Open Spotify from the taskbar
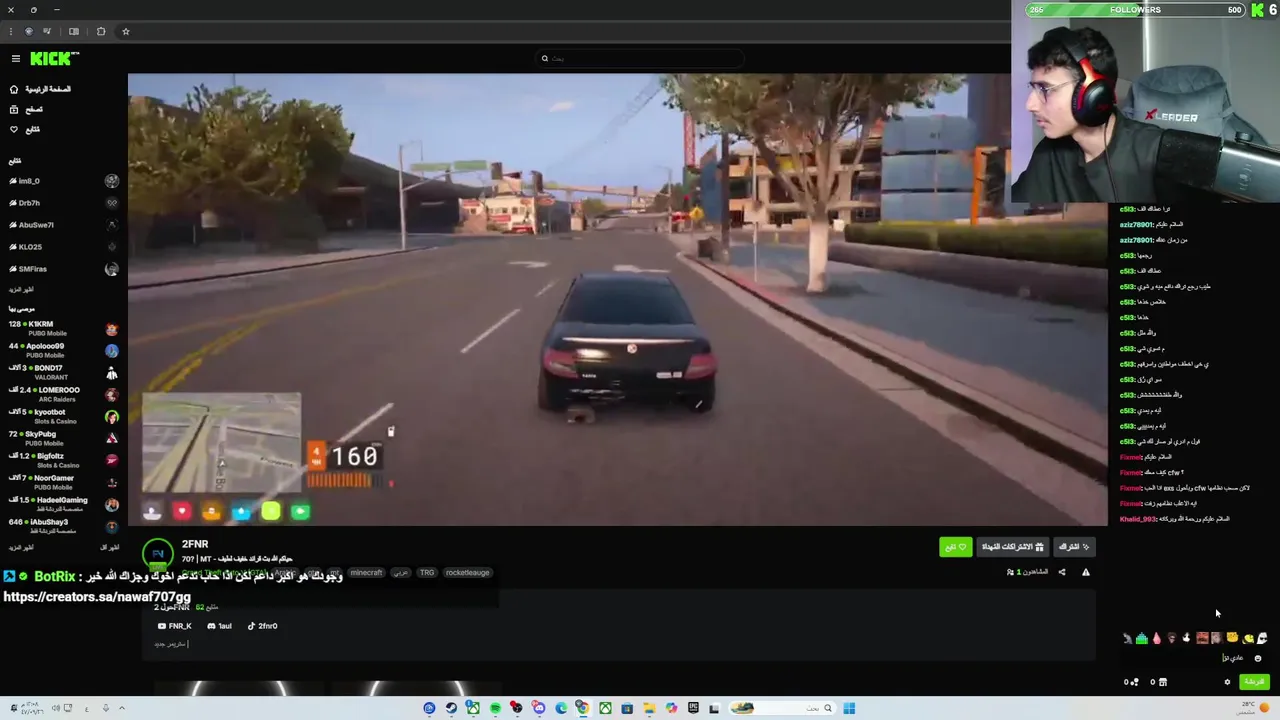The image size is (1280, 720). pyautogui.click(x=495, y=708)
